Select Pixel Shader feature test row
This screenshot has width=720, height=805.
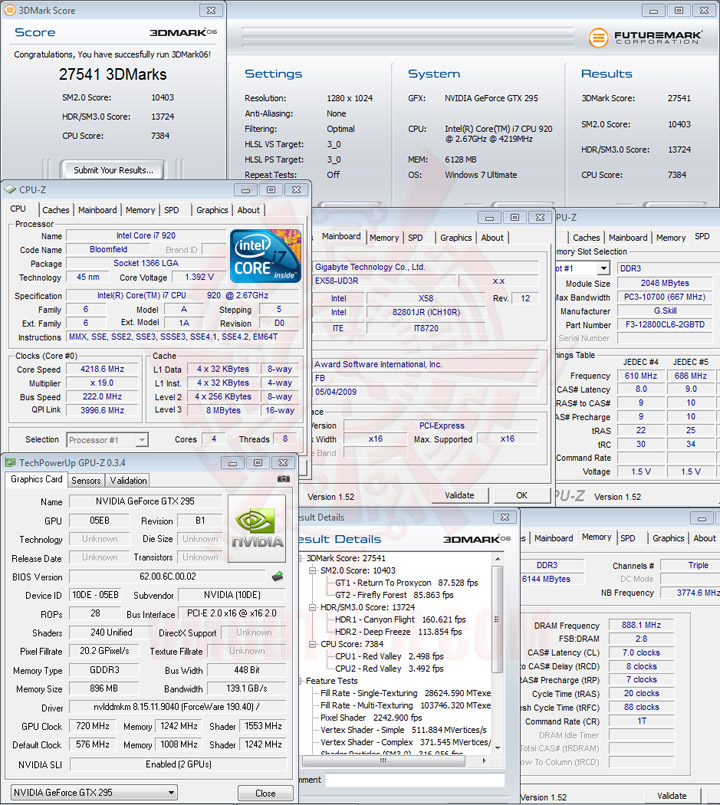371,718
